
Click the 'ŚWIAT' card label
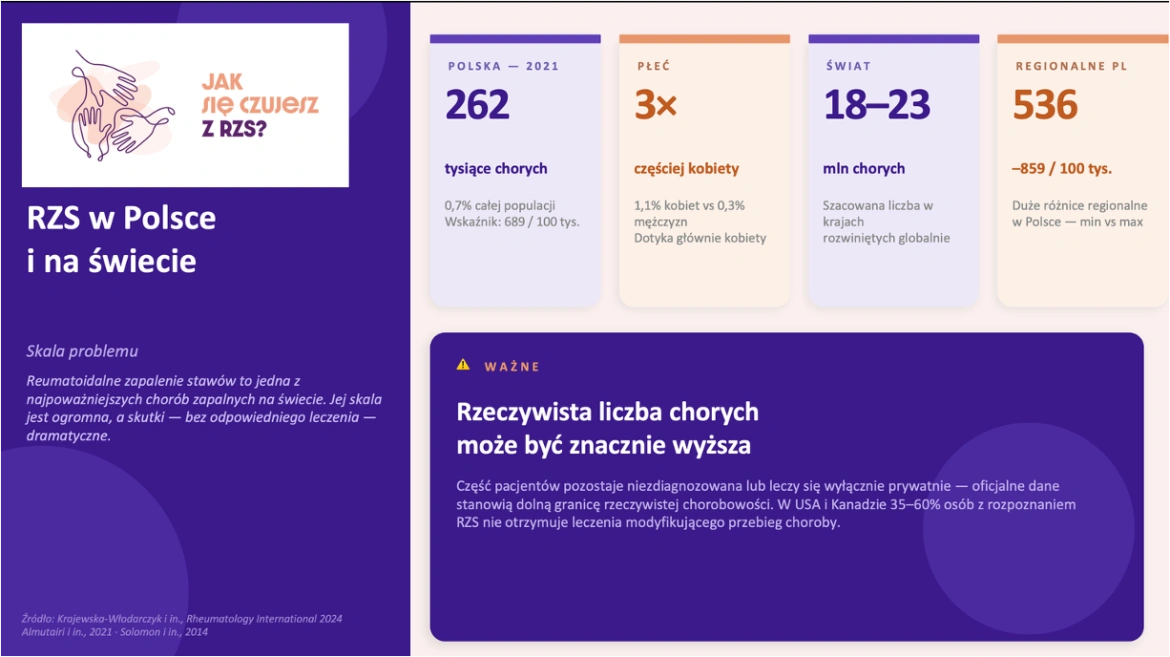[848, 66]
